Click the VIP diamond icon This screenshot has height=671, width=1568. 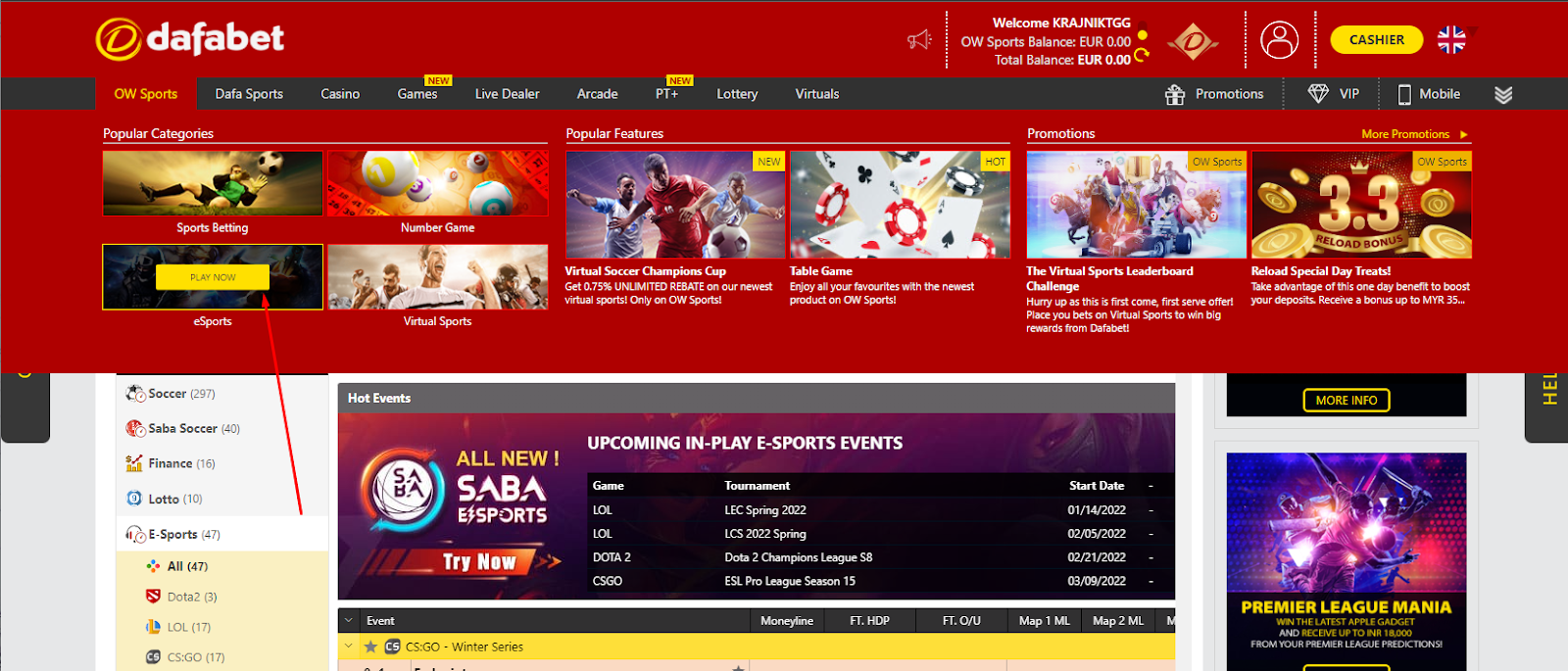pyautogui.click(x=1318, y=94)
